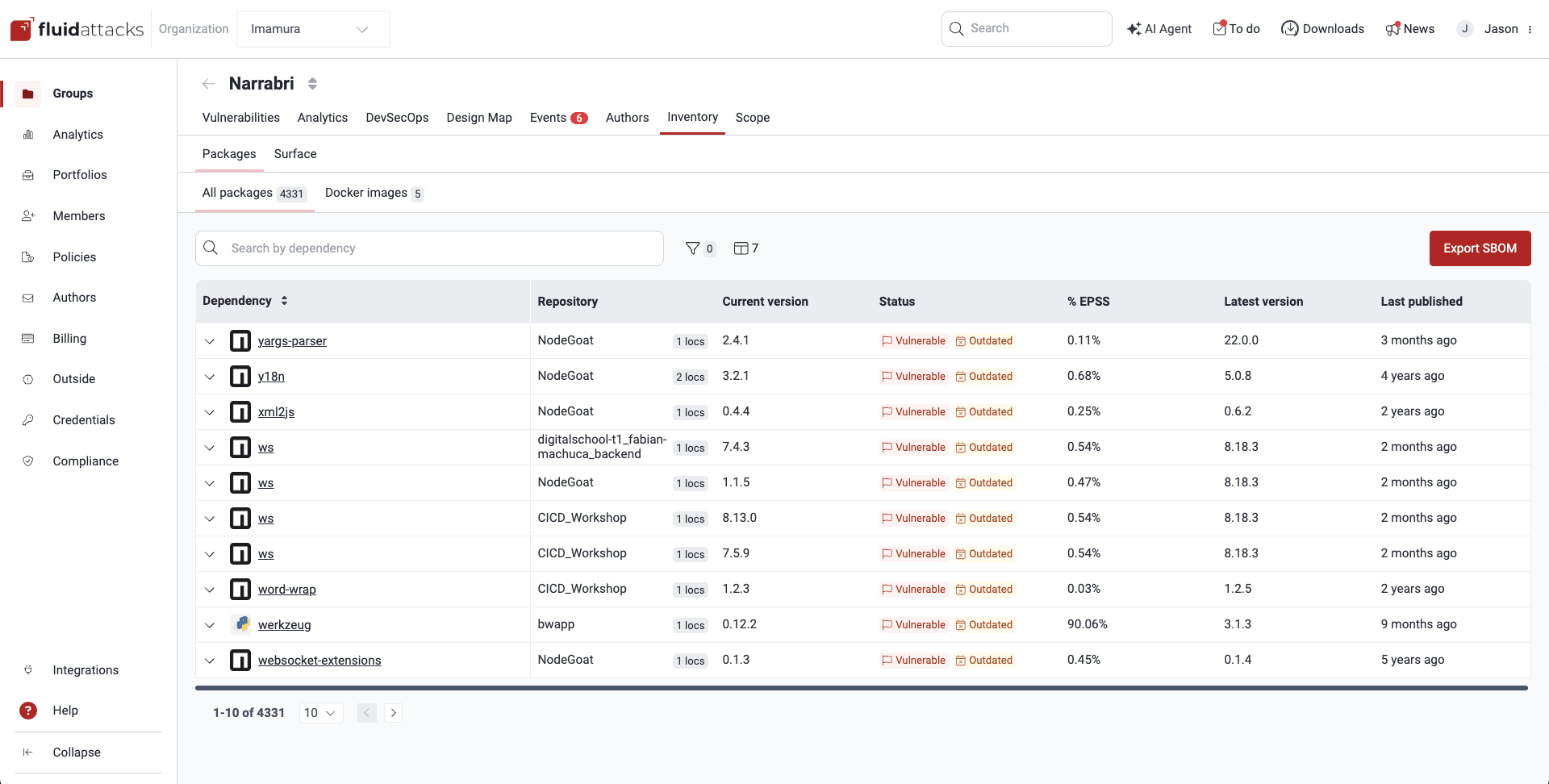
Task: Open the Imamura organization dropdown
Action: (x=313, y=29)
